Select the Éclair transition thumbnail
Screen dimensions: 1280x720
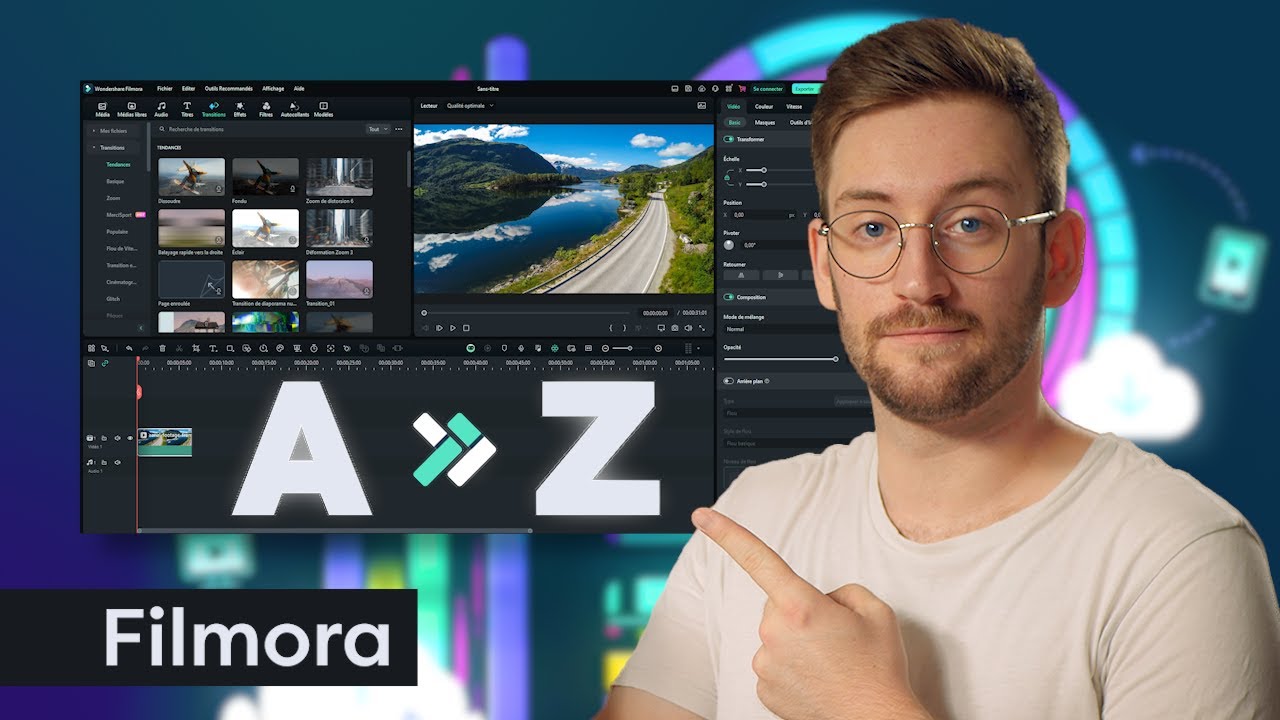pyautogui.click(x=265, y=228)
